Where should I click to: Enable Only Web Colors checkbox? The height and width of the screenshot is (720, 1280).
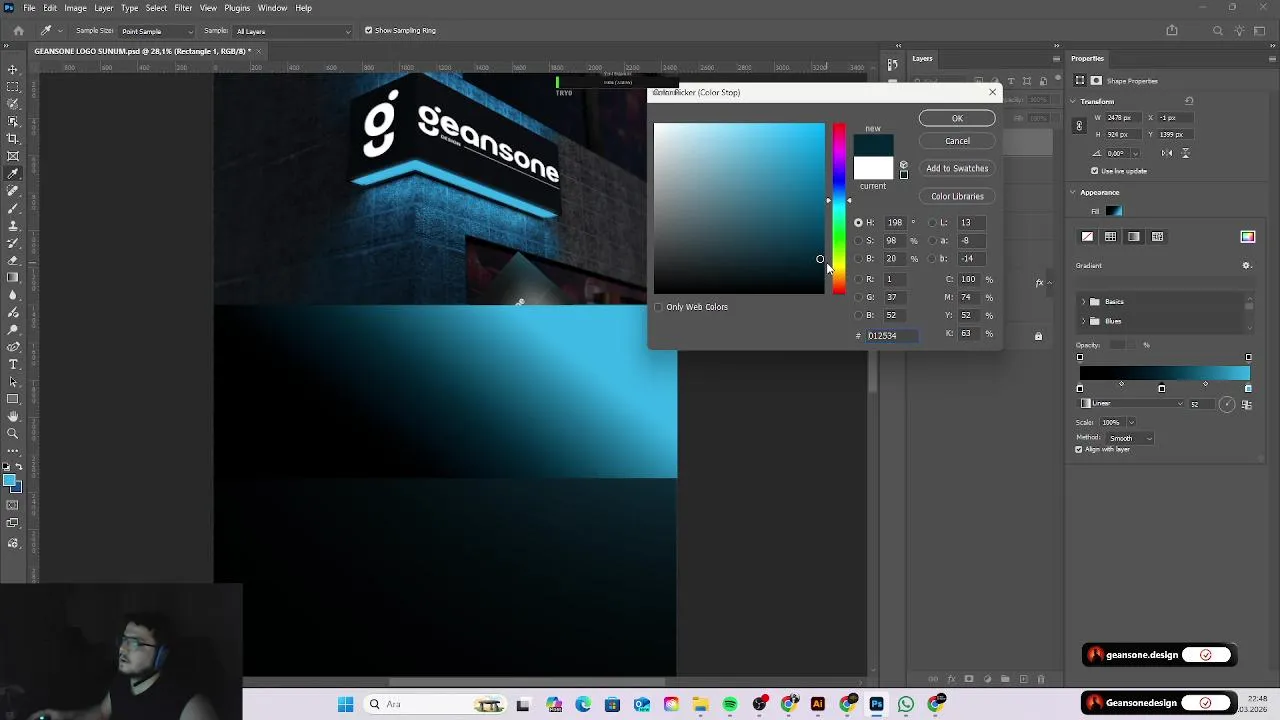click(658, 307)
